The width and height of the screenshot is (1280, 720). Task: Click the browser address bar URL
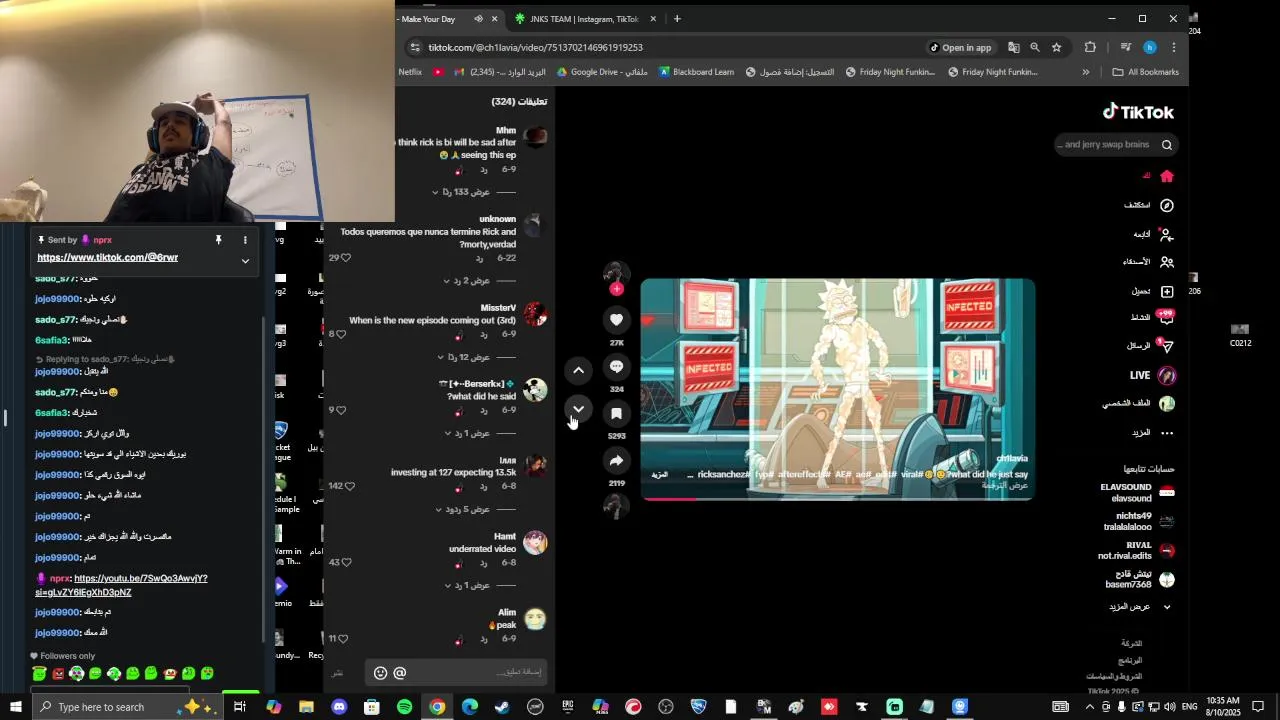pyautogui.click(x=535, y=47)
